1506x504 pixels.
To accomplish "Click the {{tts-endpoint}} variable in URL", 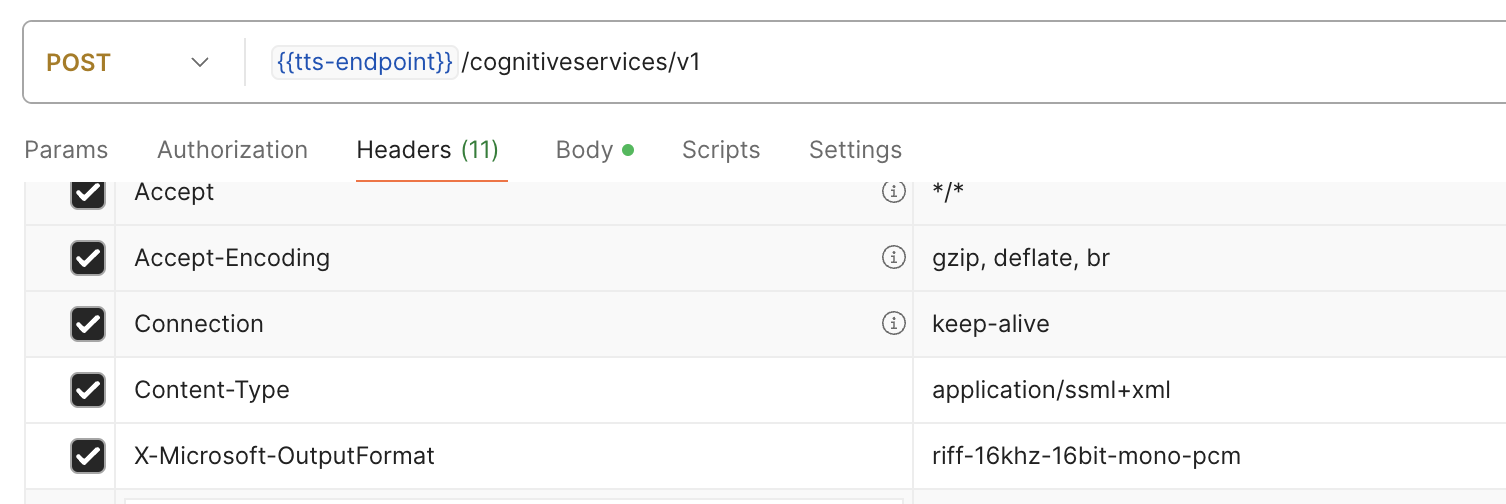I will (x=364, y=62).
